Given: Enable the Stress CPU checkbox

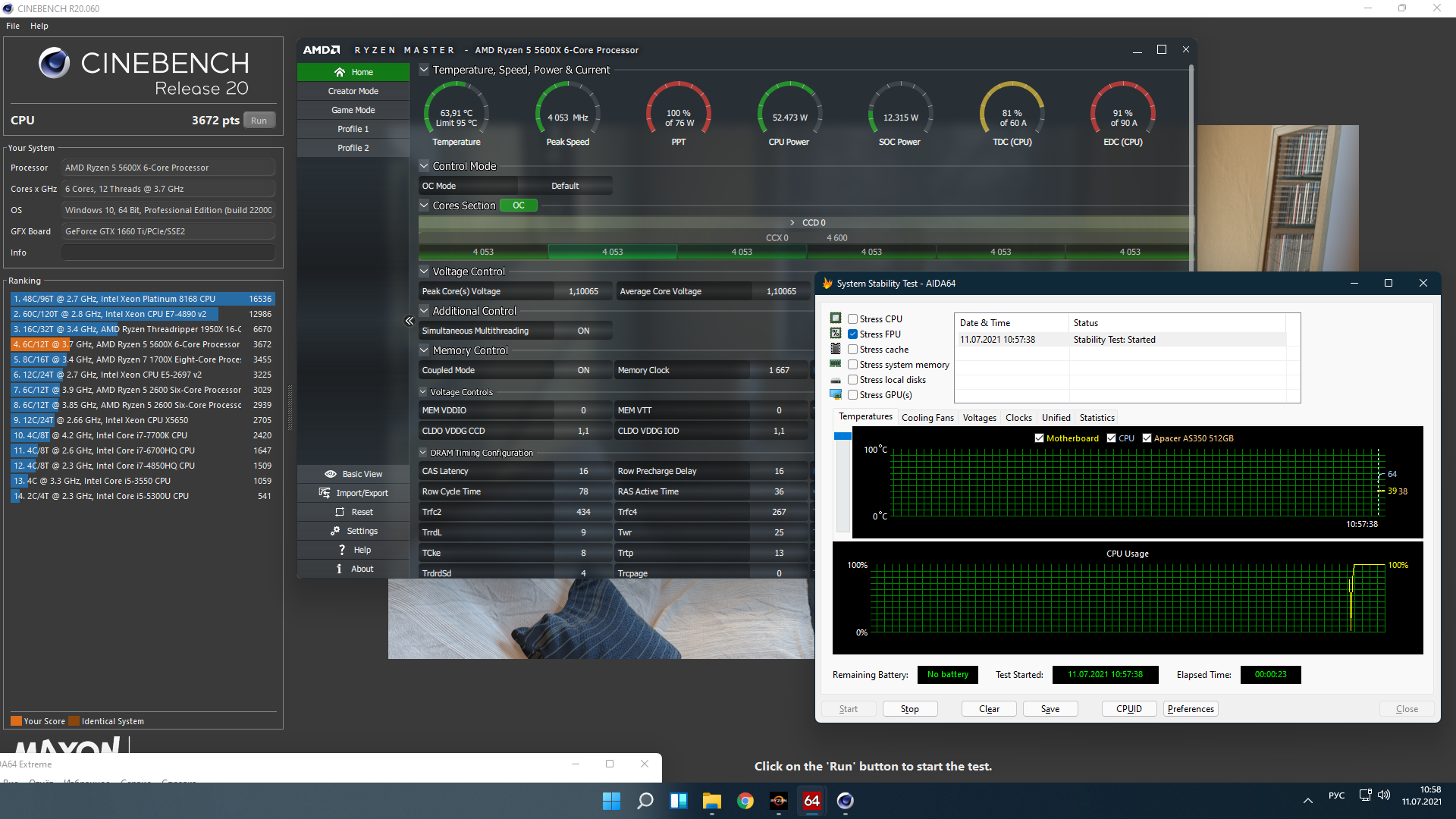Looking at the screenshot, I should 853,319.
